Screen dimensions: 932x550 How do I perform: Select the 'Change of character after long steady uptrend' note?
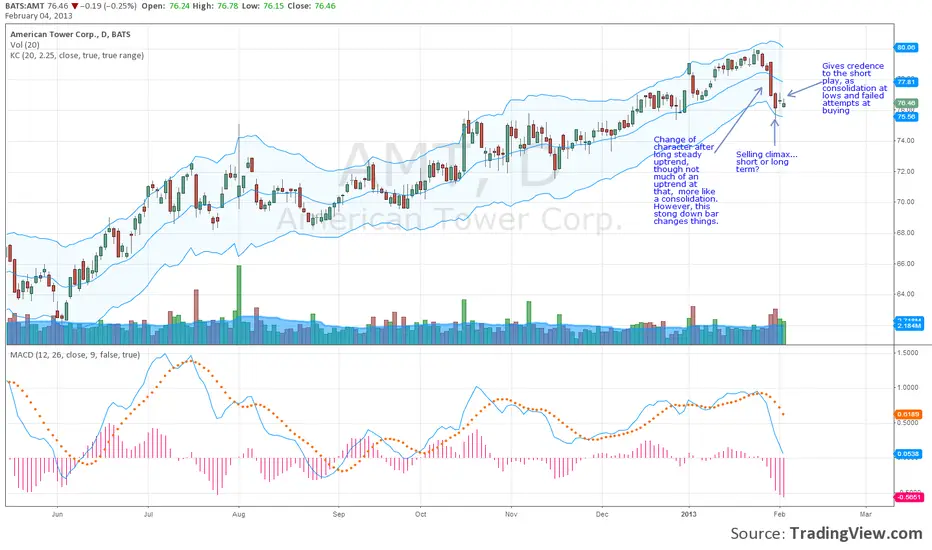click(686, 180)
